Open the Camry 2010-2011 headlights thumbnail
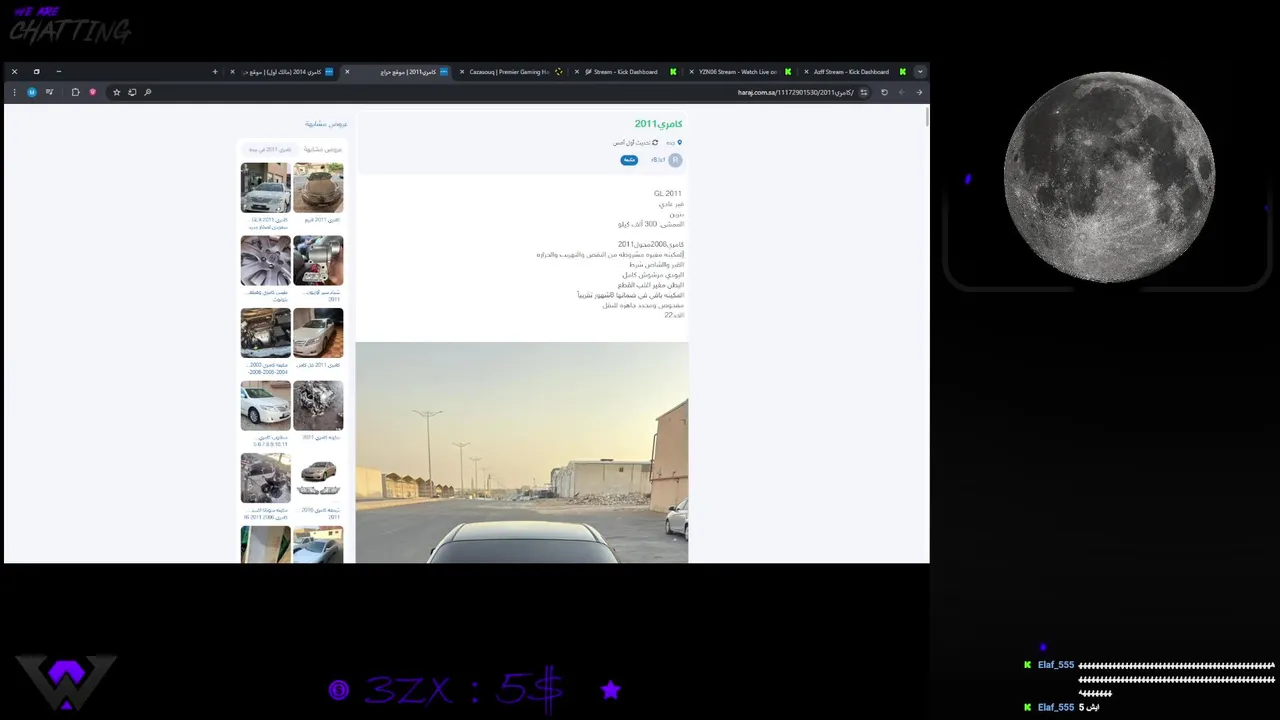 (x=318, y=478)
